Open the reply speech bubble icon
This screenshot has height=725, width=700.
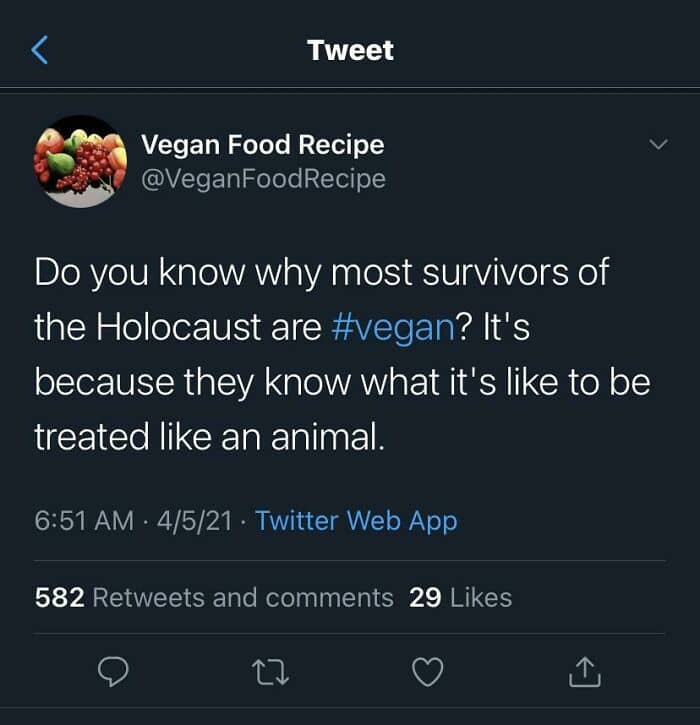click(x=114, y=675)
